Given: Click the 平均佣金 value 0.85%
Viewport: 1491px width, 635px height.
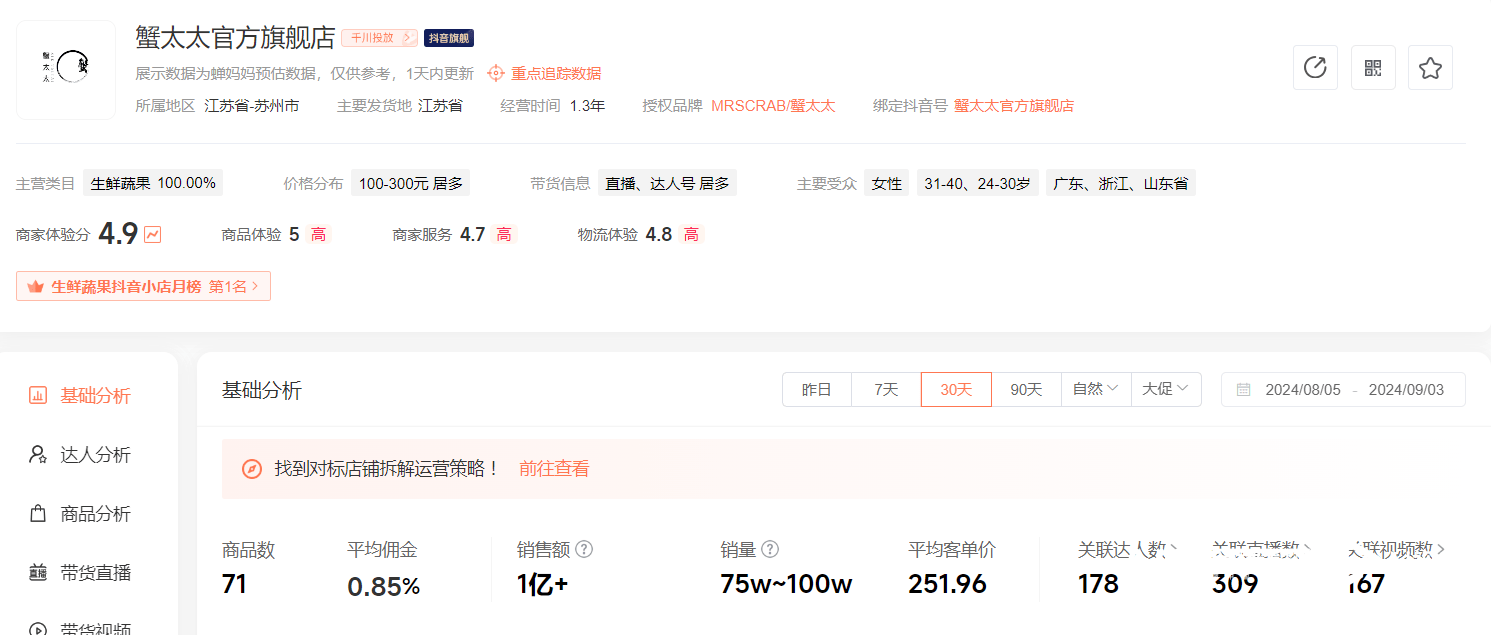Looking at the screenshot, I should pos(384,587).
